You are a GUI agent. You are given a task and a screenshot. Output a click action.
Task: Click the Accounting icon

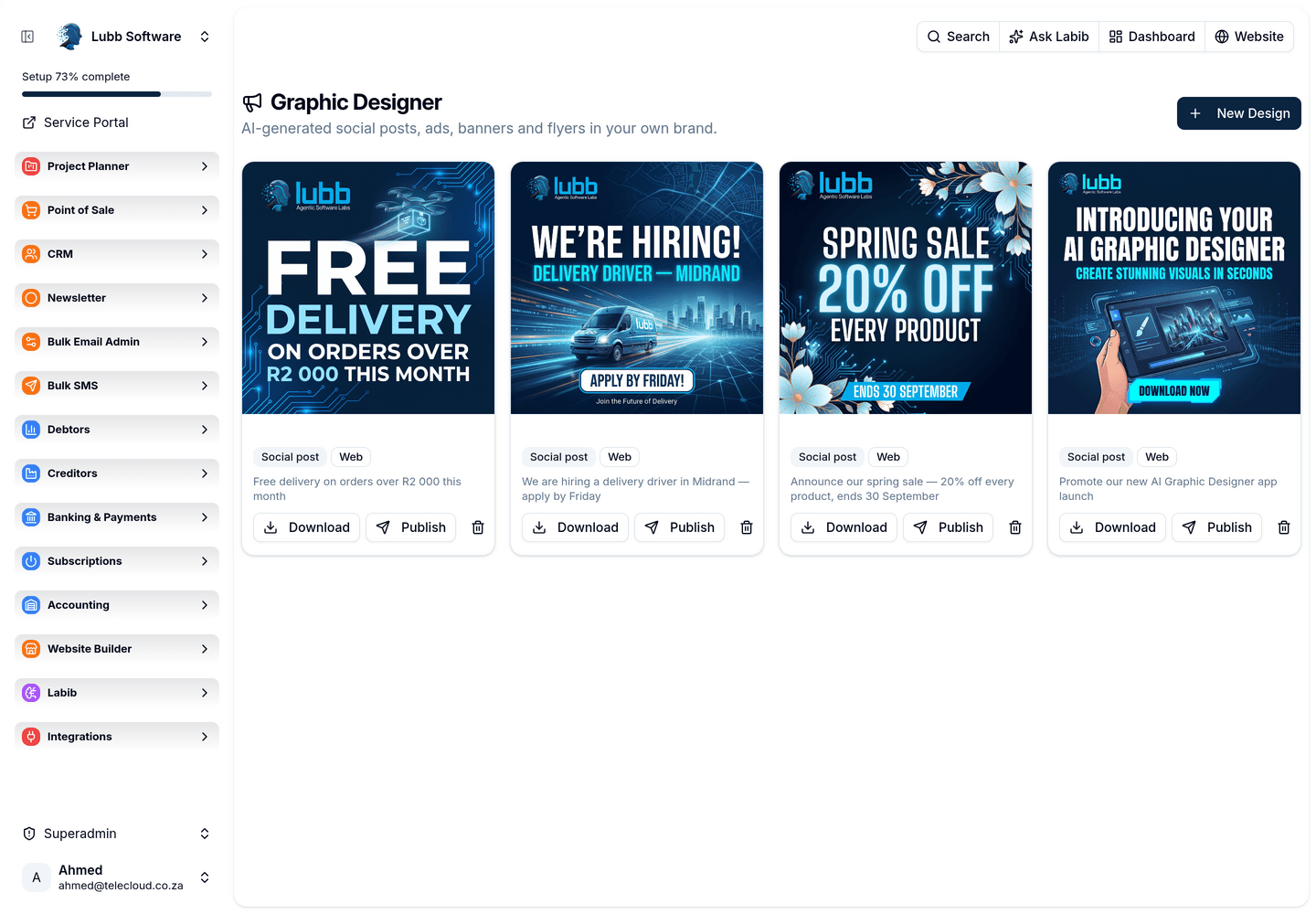[31, 605]
